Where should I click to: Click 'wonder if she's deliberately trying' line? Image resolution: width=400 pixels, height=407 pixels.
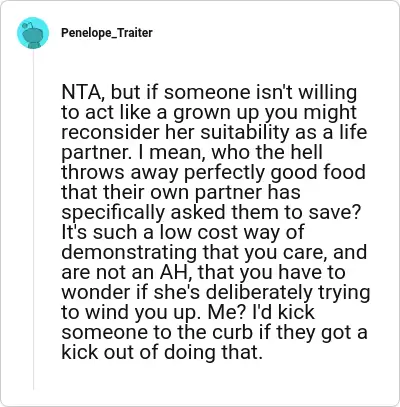216,292
